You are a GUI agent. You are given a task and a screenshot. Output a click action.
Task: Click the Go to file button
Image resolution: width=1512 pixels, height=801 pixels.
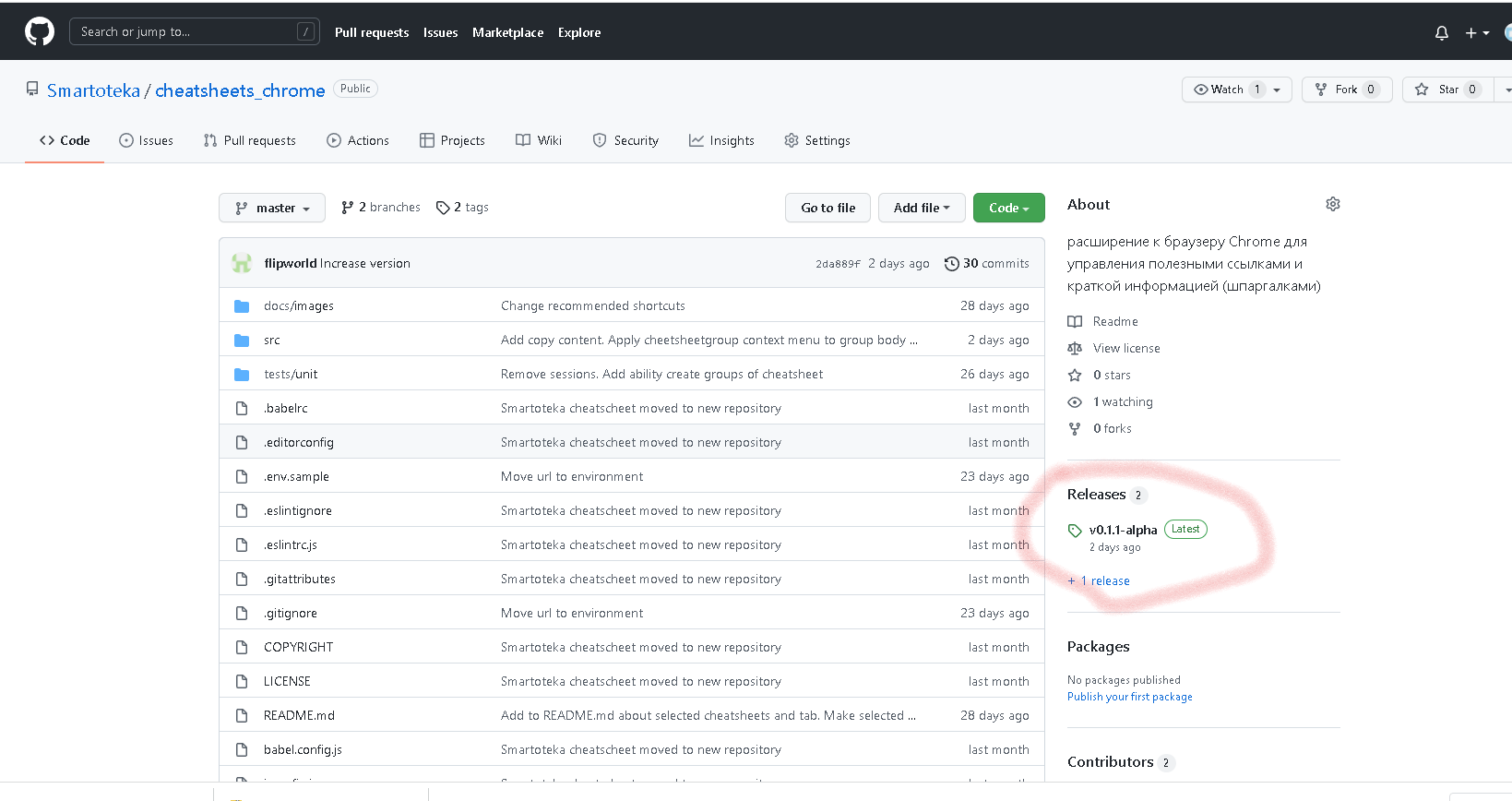828,208
